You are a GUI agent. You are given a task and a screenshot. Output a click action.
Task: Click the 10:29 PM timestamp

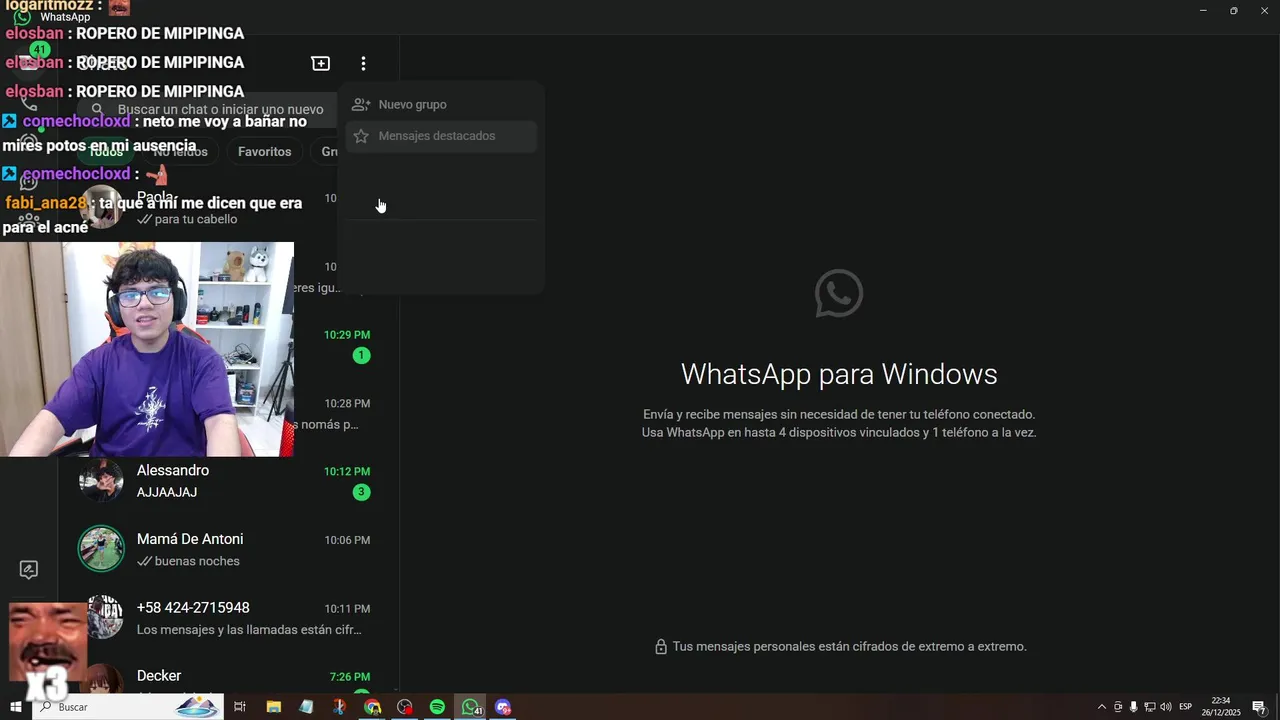(347, 335)
